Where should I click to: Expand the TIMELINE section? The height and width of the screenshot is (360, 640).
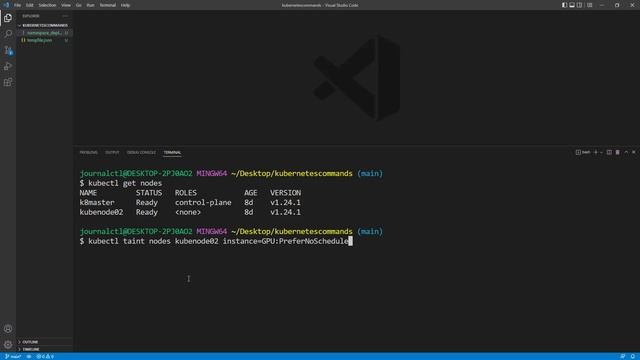pos(44,349)
